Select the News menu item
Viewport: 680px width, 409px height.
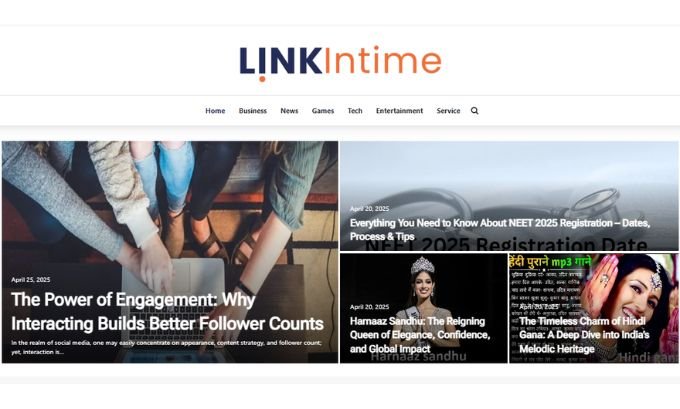pos(289,111)
